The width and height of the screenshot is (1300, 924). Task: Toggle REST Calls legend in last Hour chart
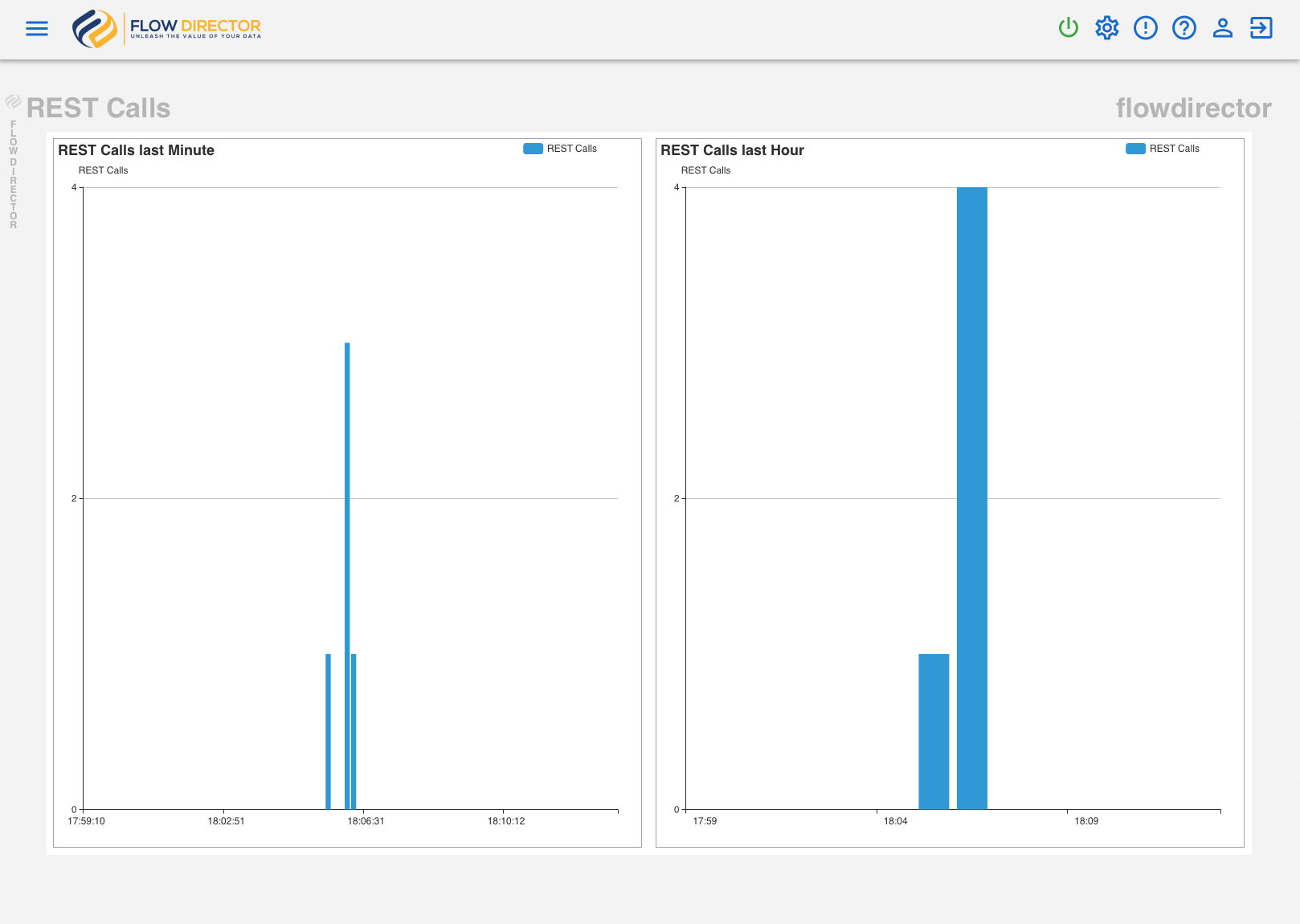[x=1174, y=149]
